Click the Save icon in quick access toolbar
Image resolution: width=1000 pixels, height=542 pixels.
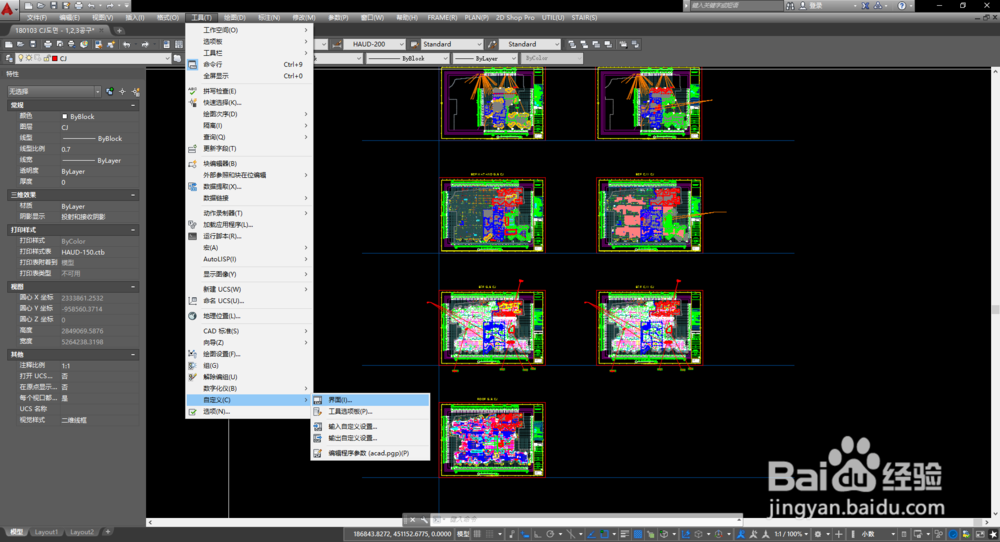tap(54, 5)
